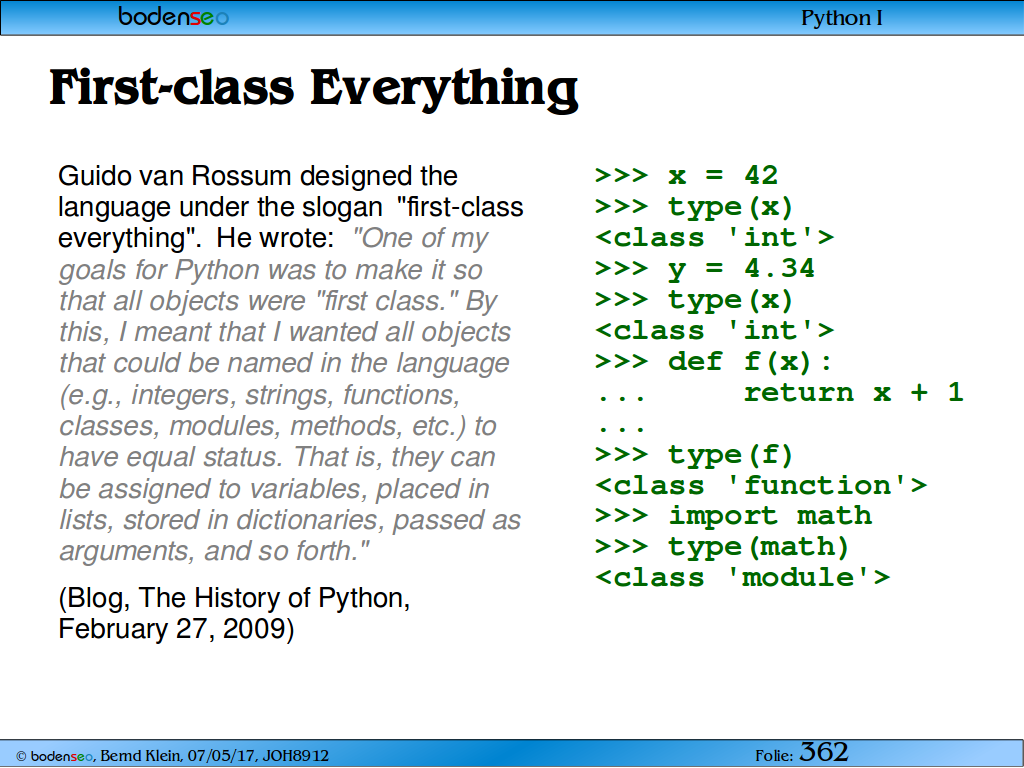Click the citation "(Blog, The History of Python,"
Image resolution: width=1024 pixels, height=768 pixels.
tap(234, 598)
